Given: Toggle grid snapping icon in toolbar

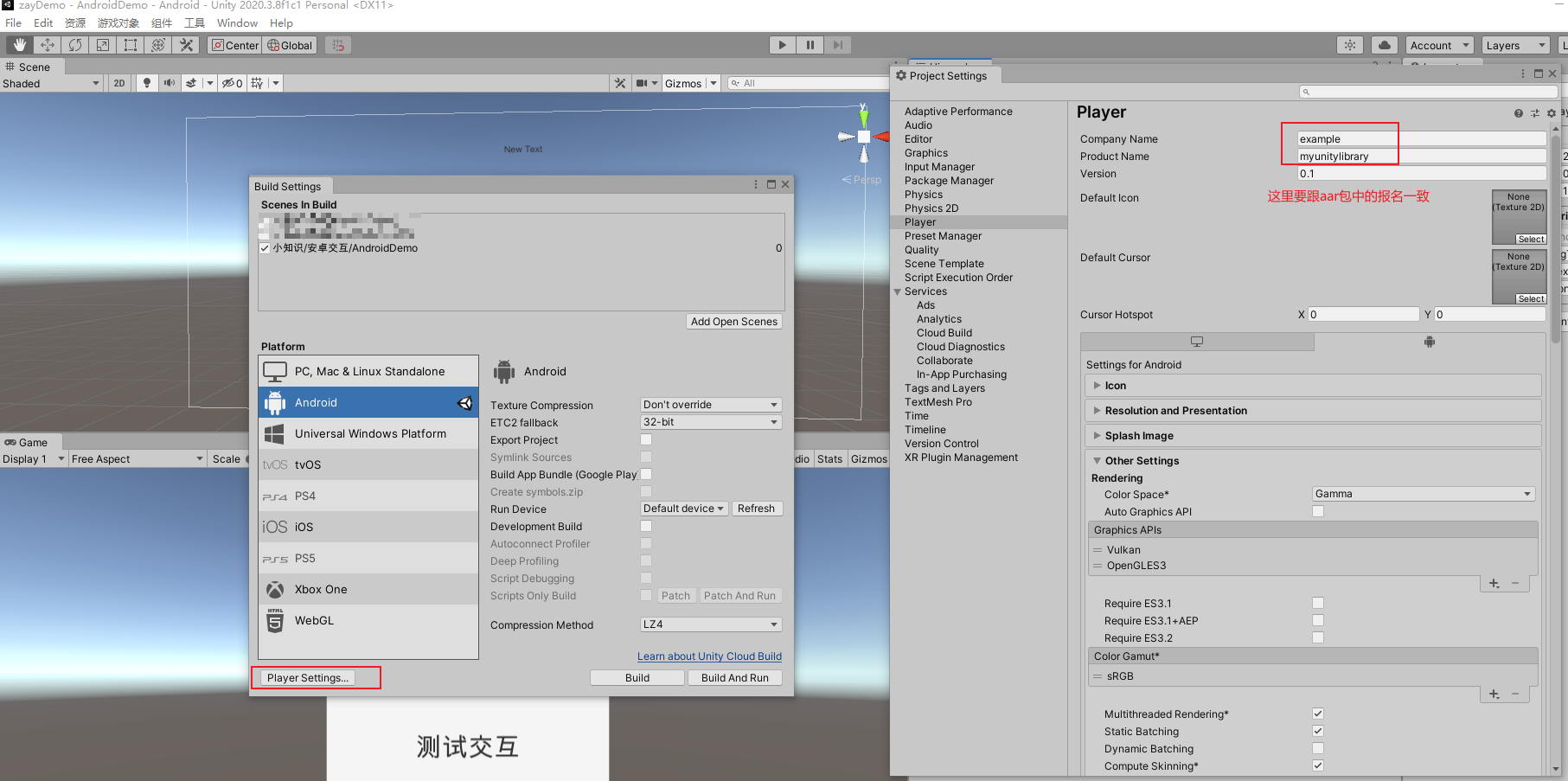Looking at the screenshot, I should pos(338,45).
